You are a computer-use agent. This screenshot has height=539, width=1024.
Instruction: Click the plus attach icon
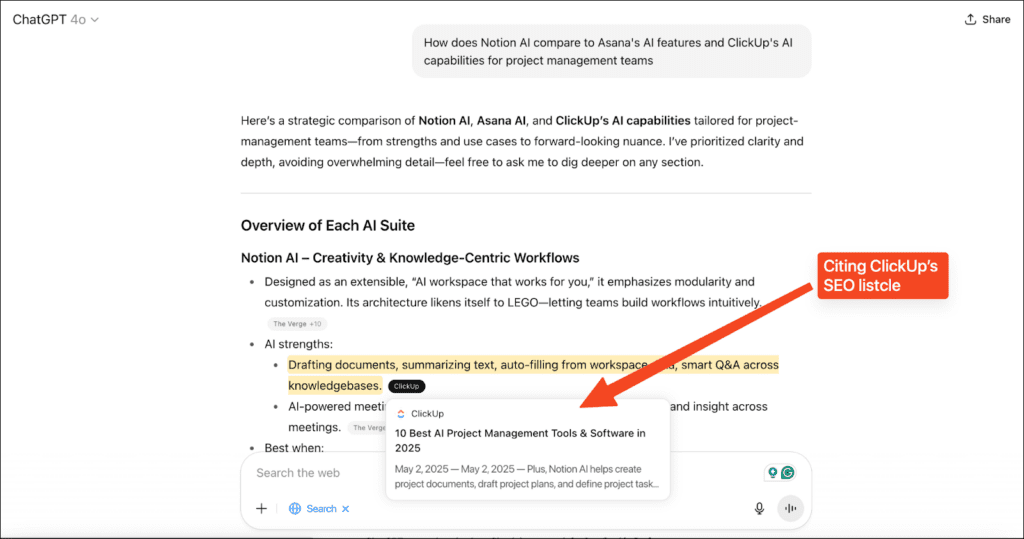point(261,508)
